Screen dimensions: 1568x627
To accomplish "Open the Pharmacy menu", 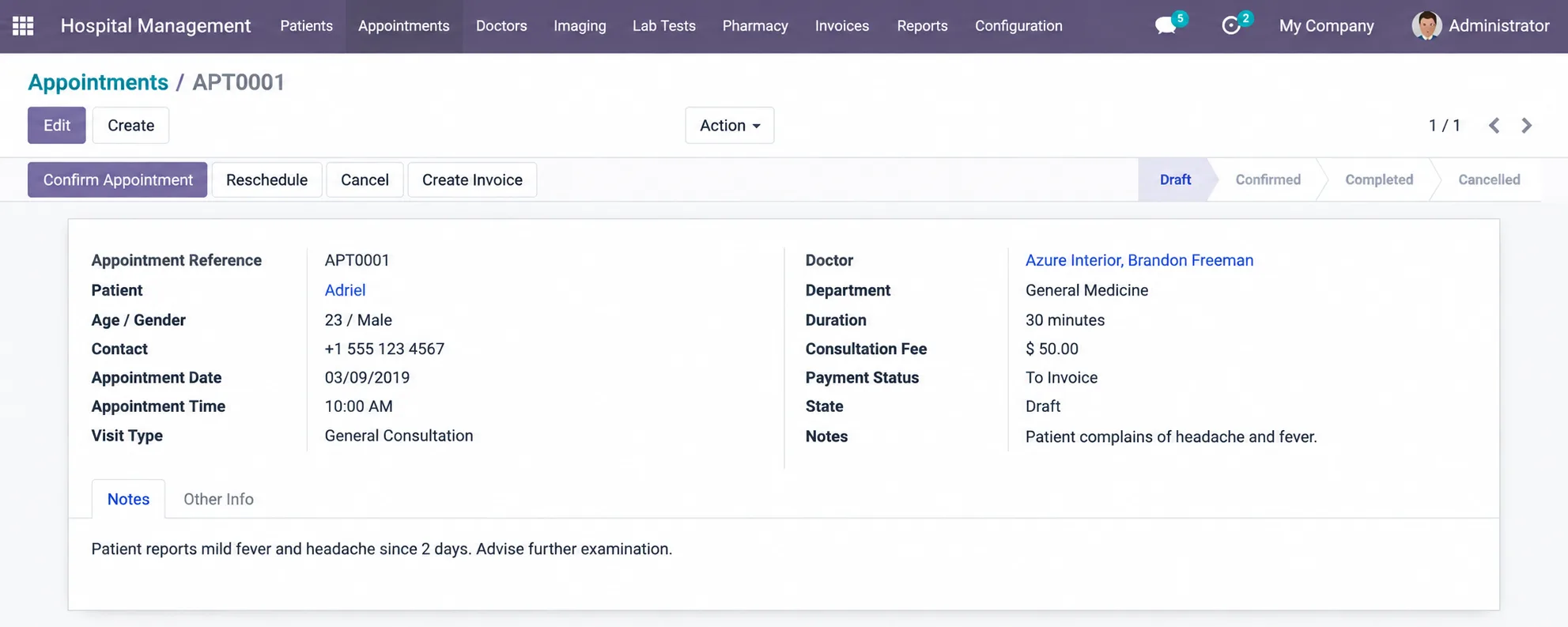I will pyautogui.click(x=755, y=26).
